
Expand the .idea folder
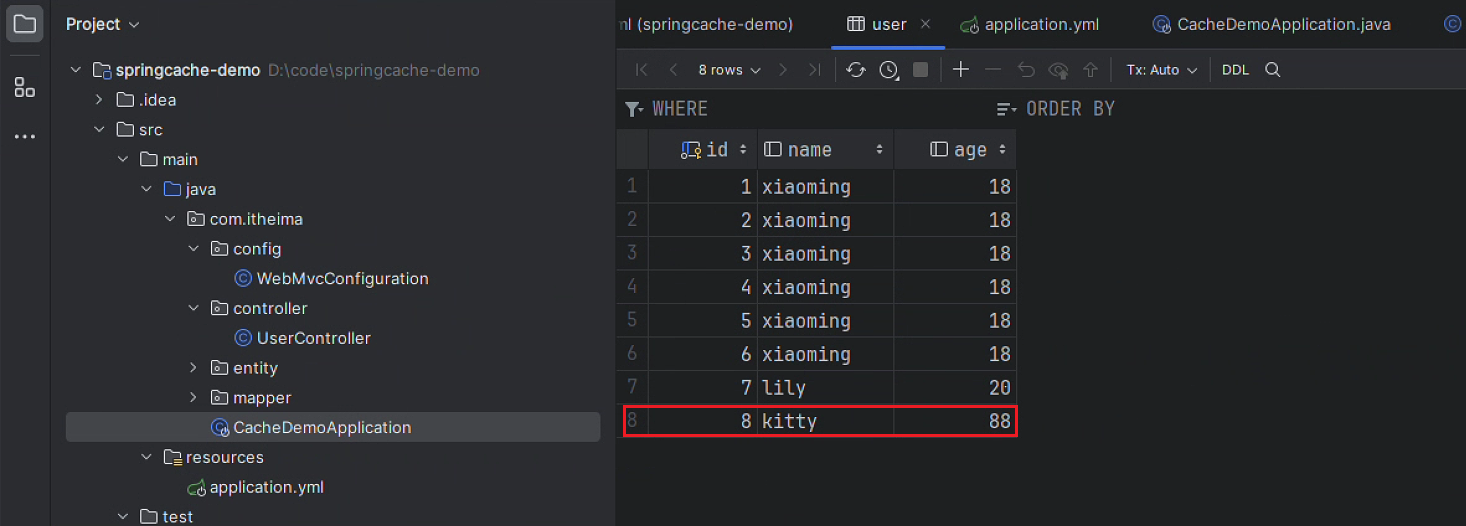tap(99, 100)
